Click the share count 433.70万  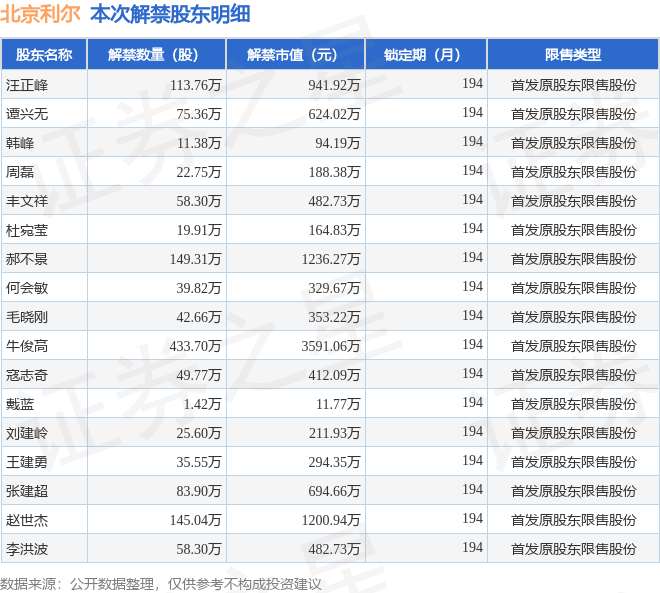(196, 346)
